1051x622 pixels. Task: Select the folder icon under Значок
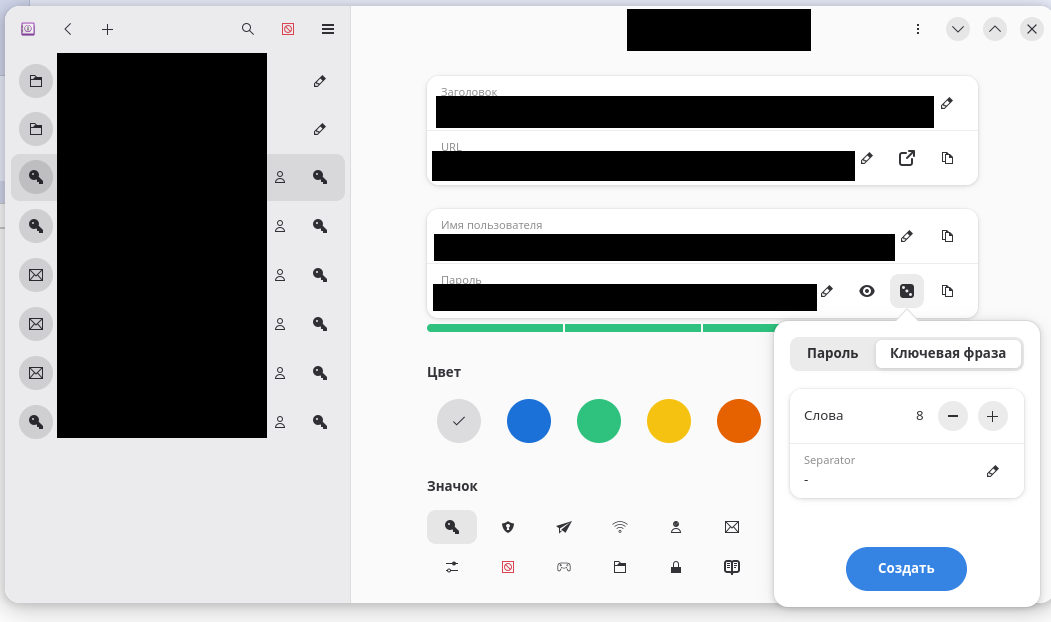[620, 567]
